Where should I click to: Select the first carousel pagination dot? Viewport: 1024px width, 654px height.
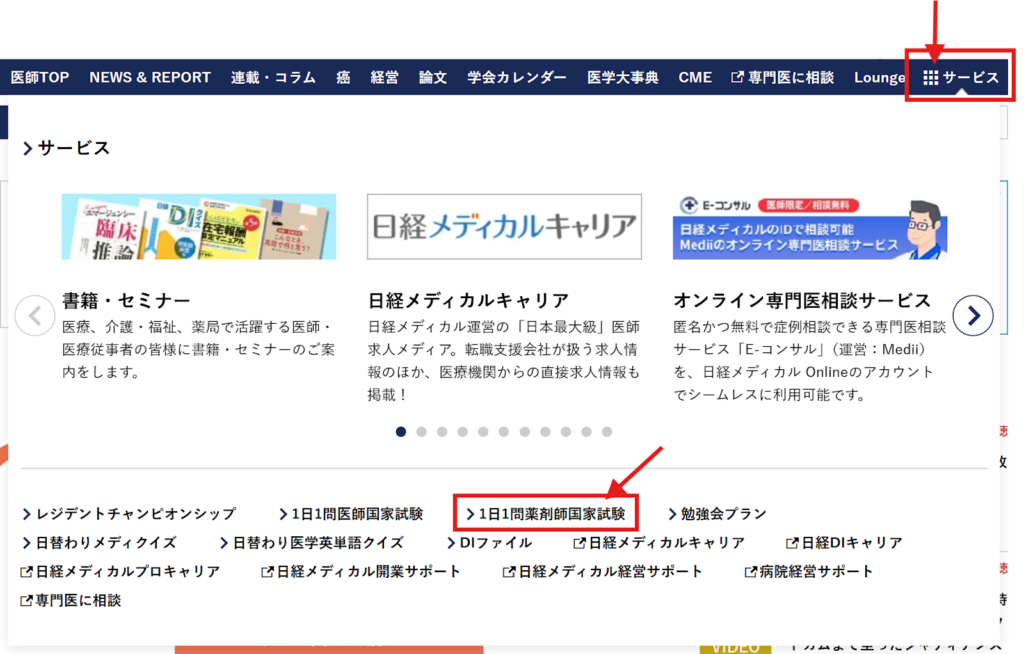pyautogui.click(x=401, y=432)
